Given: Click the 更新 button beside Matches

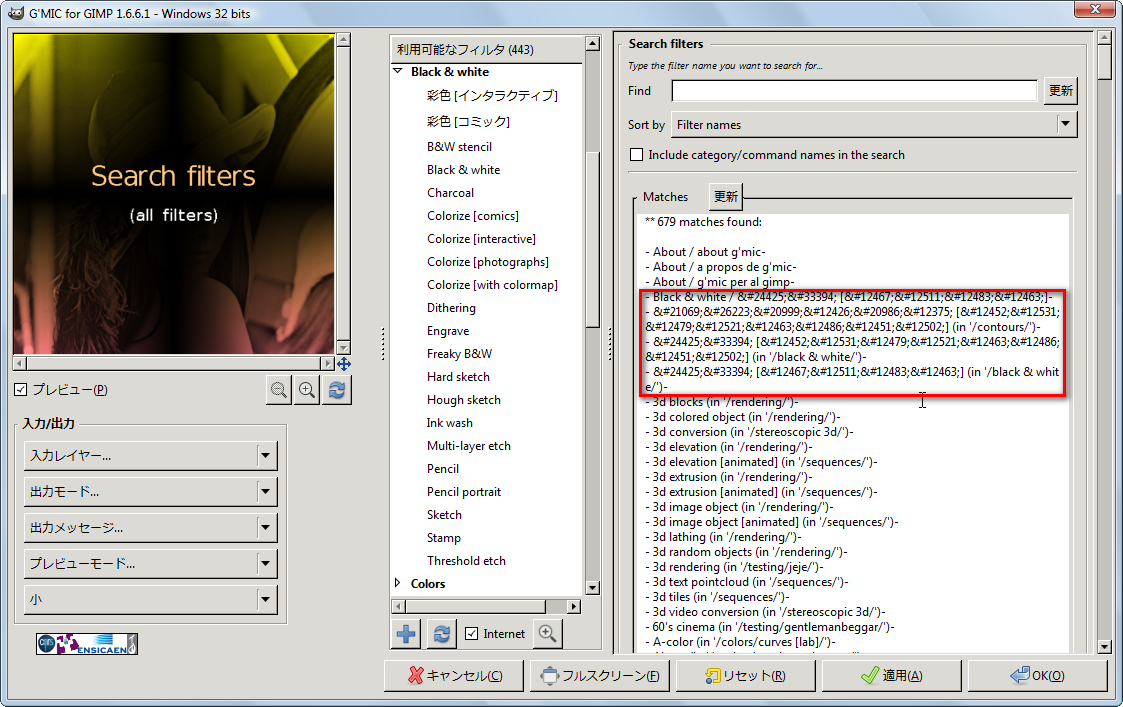Looking at the screenshot, I should click(726, 196).
